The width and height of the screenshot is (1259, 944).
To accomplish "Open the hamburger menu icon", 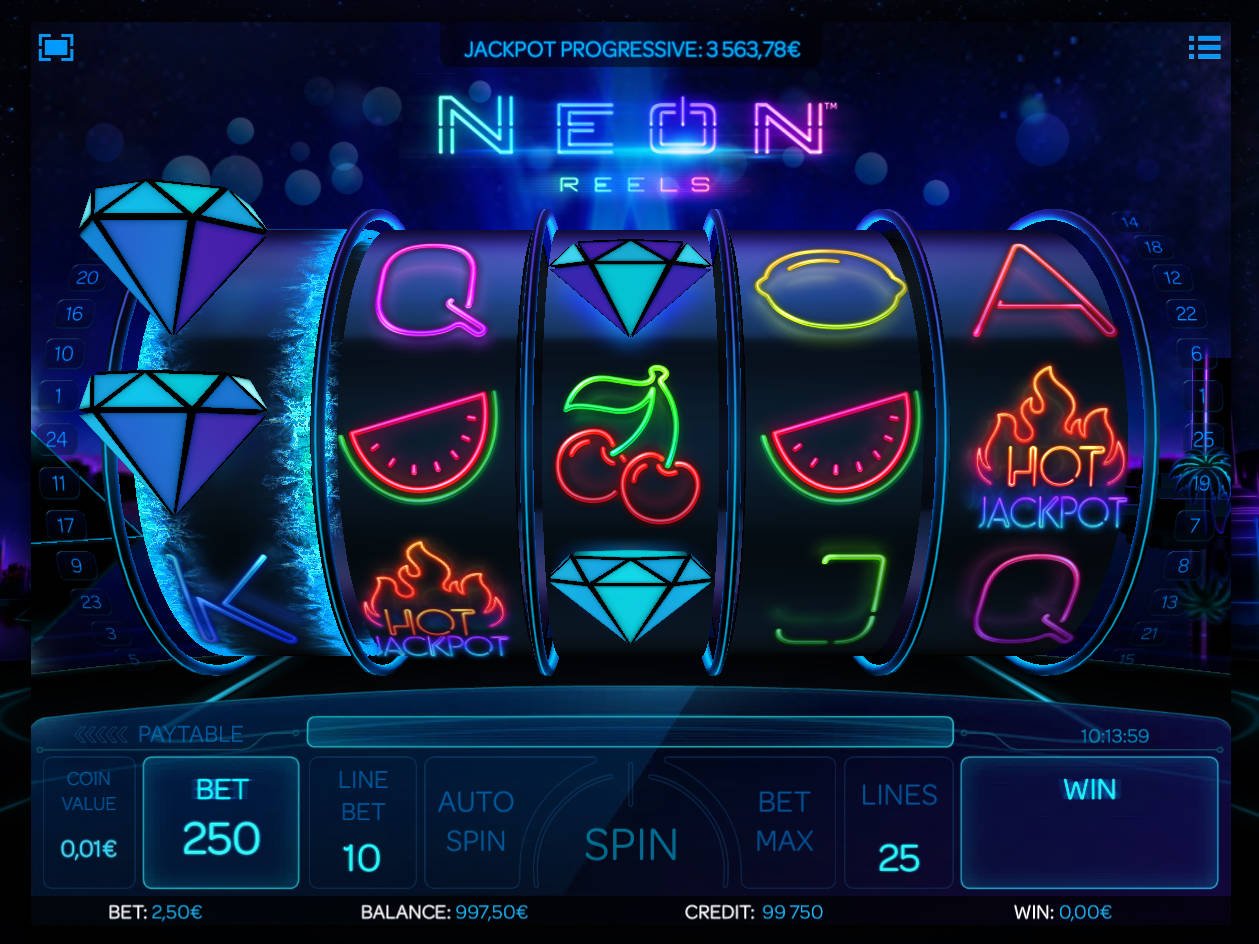I will (x=1204, y=47).
